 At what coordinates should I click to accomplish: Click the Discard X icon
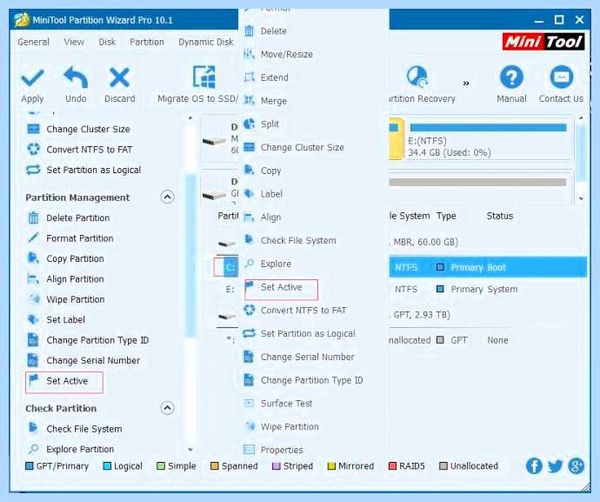coord(119,78)
